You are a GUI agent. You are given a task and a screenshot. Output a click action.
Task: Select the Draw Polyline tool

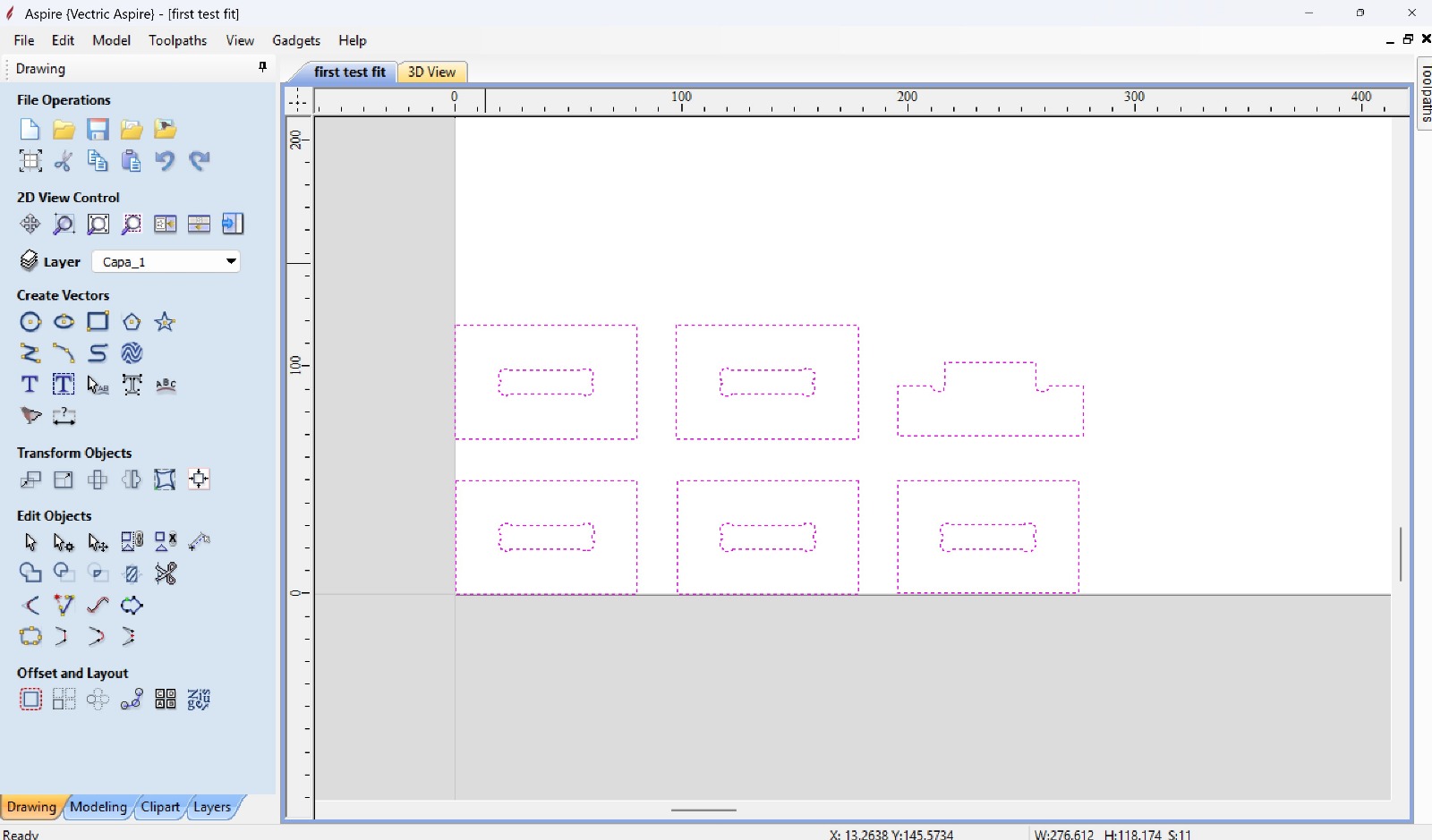[30, 353]
